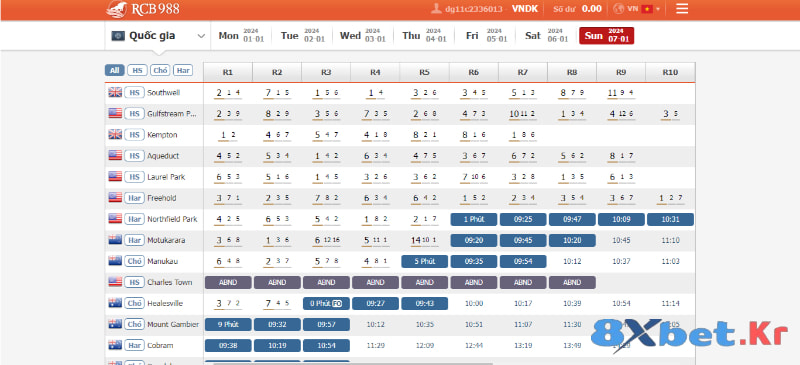Toggle the HS filter in header row
This screenshot has width=800, height=365.
[x=137, y=70]
